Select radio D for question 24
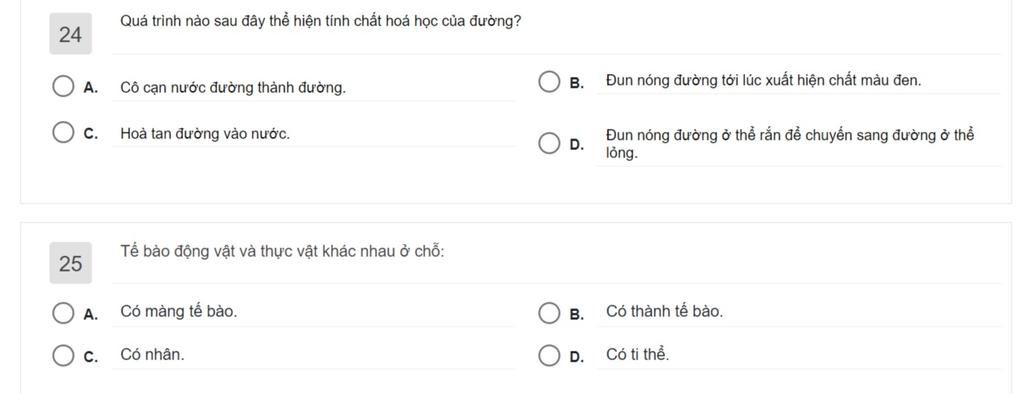 549,144
